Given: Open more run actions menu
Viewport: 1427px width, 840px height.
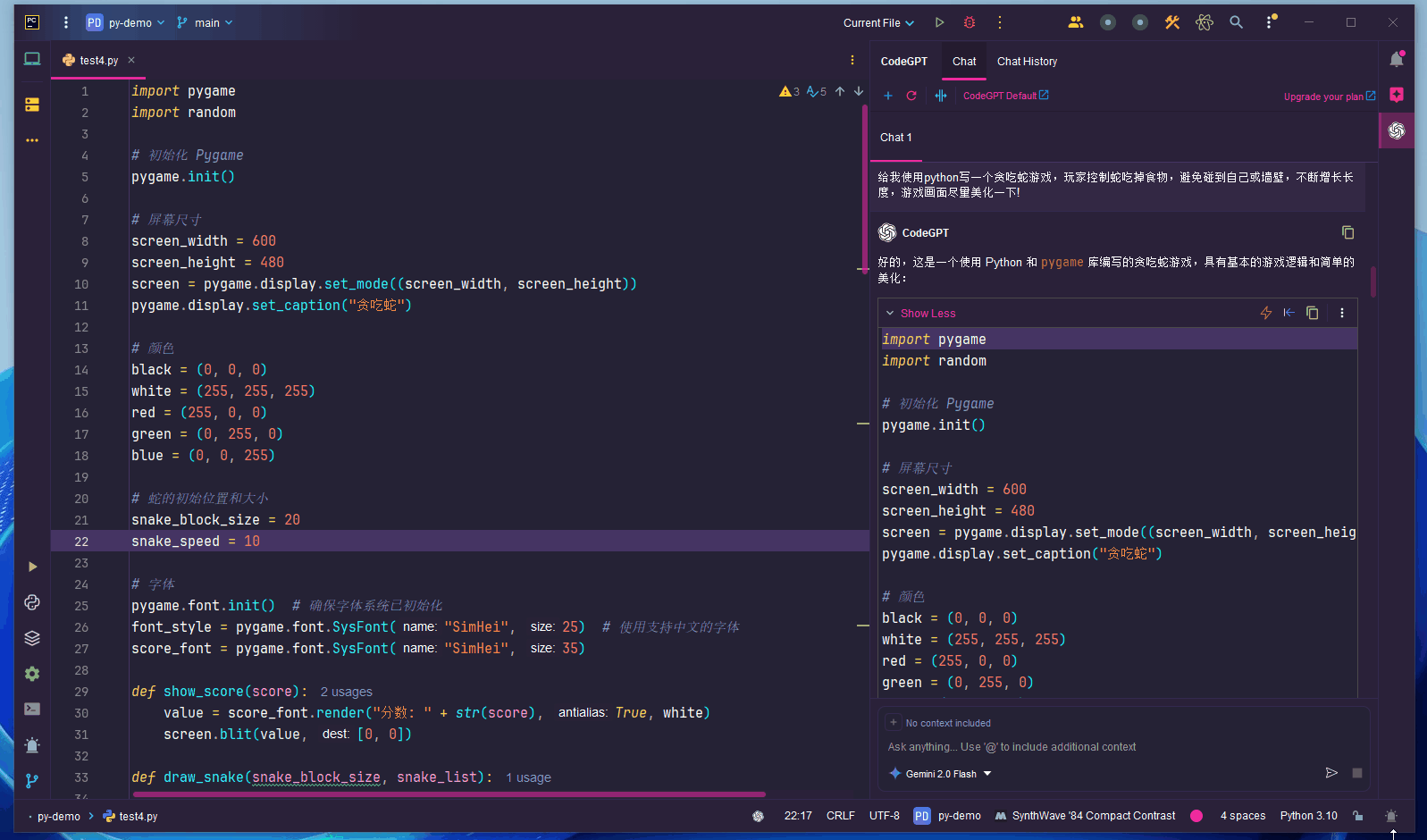Looking at the screenshot, I should (x=1000, y=22).
